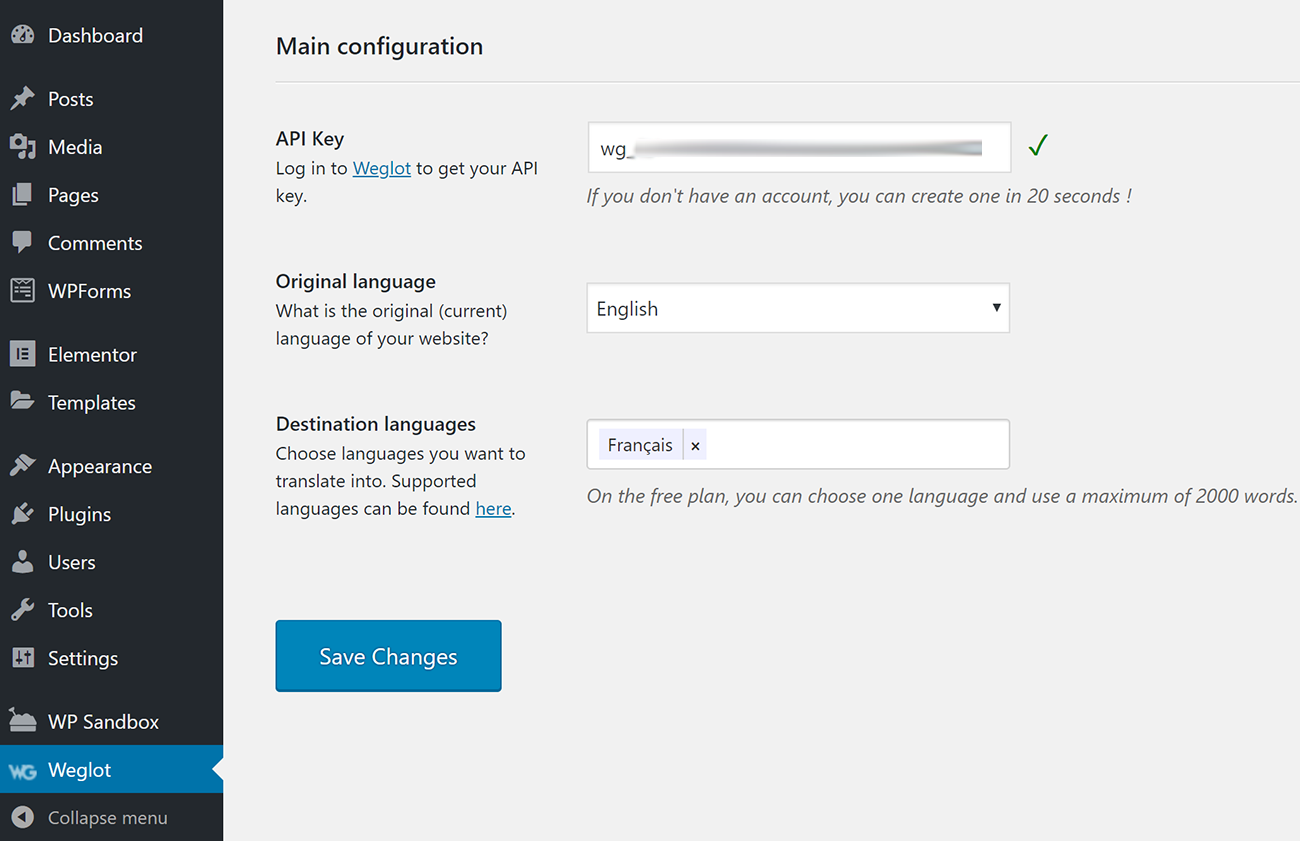Click the Users person icon
This screenshot has height=841, width=1300.
22,562
